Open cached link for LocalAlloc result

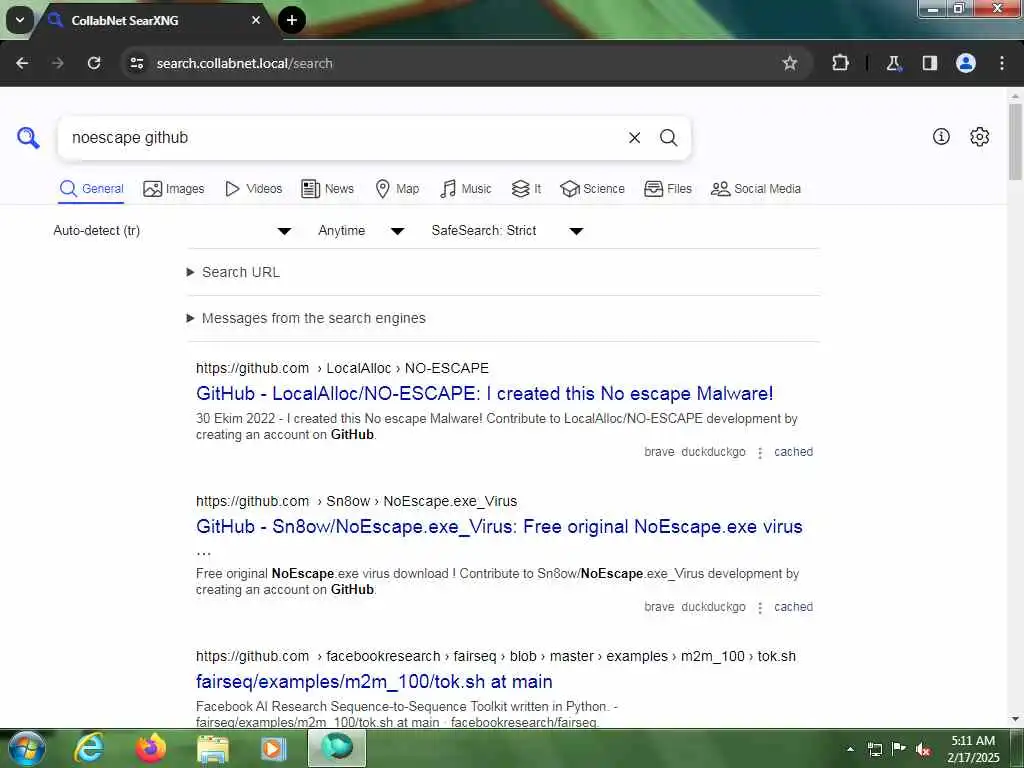pos(793,452)
